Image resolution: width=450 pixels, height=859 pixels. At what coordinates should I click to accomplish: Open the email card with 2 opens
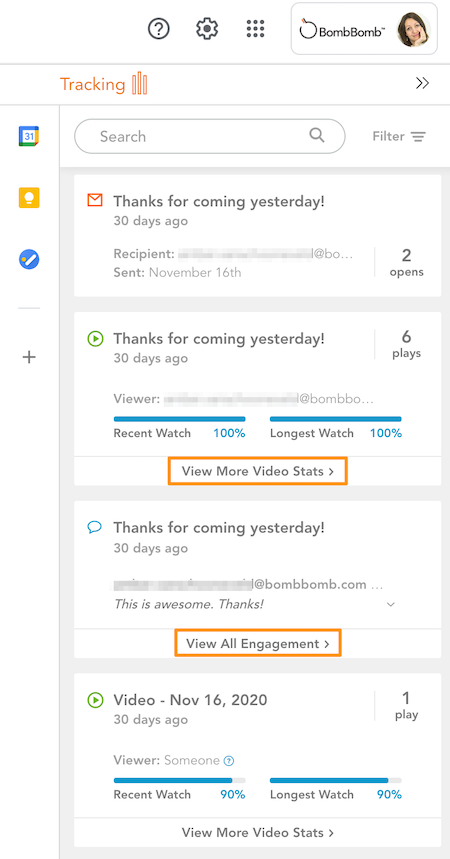[258, 236]
